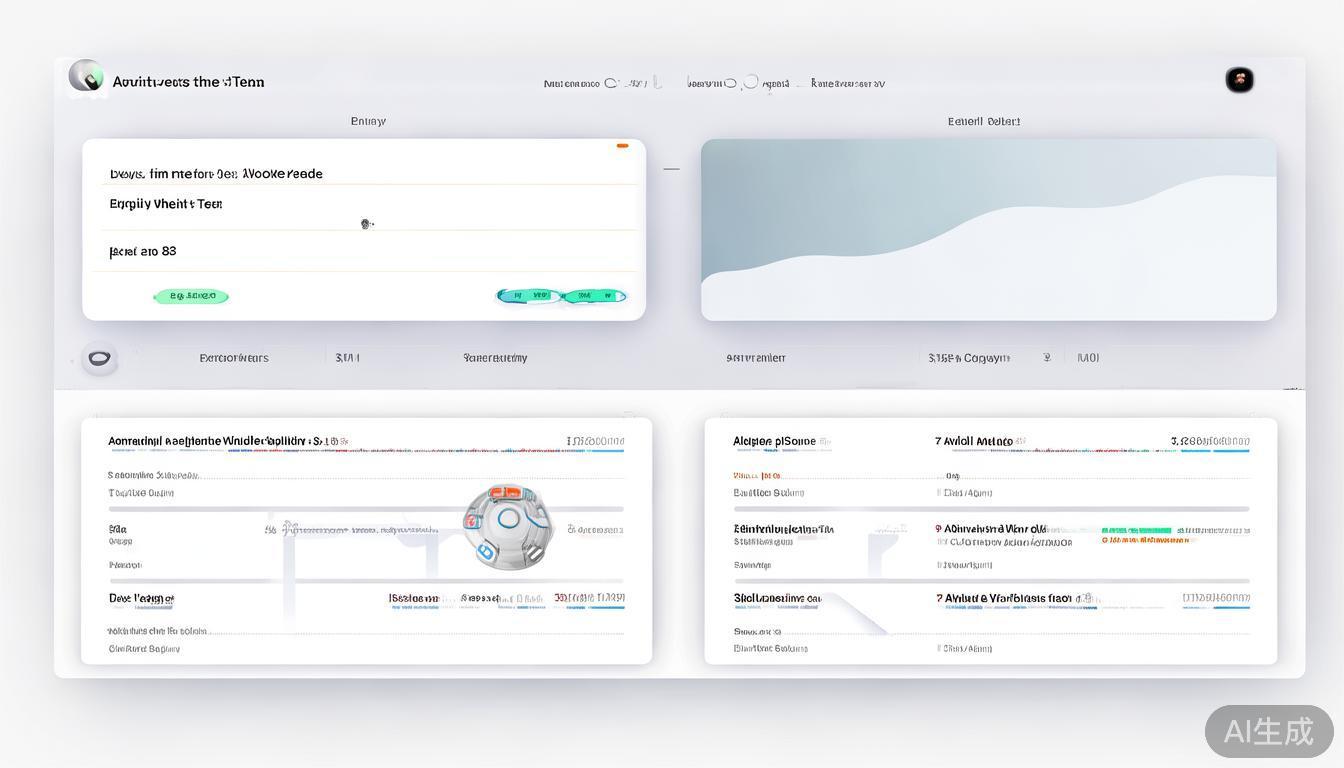Viewport: 1344px width, 768px height.
Task: Expand the 'Alcipee plSonne' section in right panel
Action: (774, 441)
